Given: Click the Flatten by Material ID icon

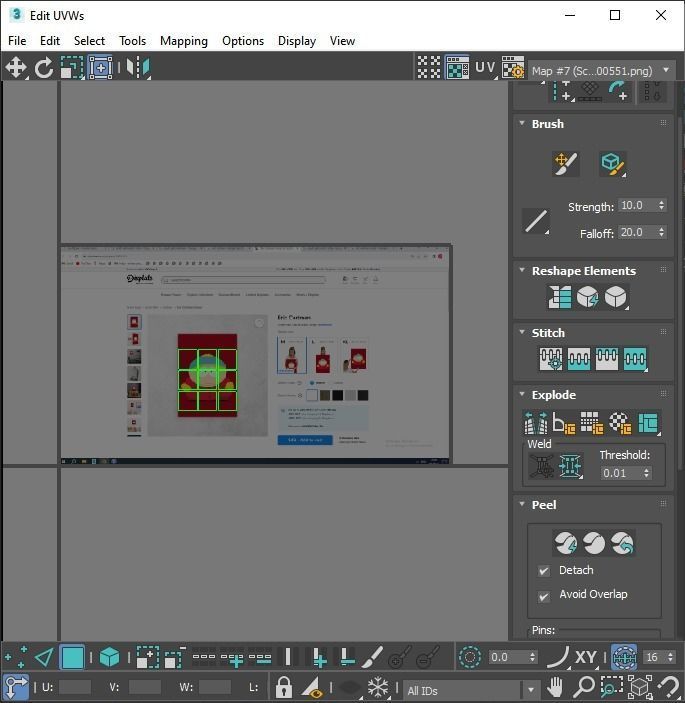Looking at the screenshot, I should coord(620,423).
